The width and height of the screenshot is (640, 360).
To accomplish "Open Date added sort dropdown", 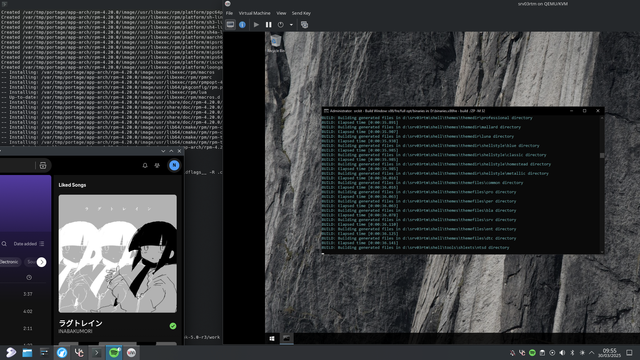I will [29, 244].
